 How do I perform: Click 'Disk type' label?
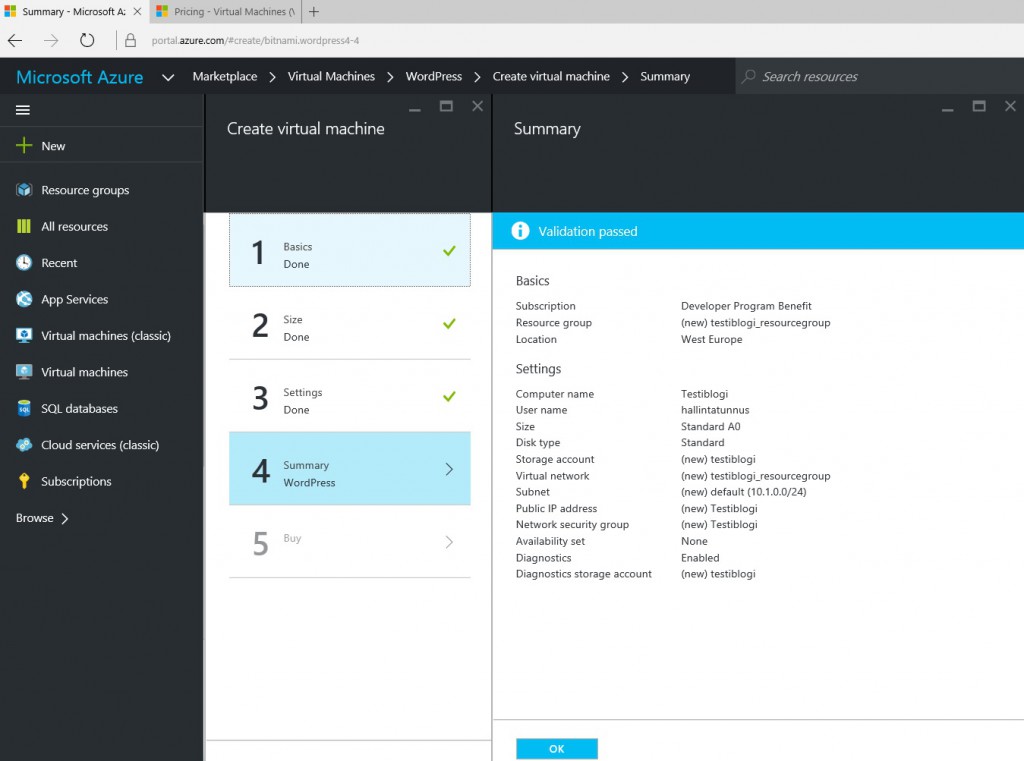[x=537, y=443]
